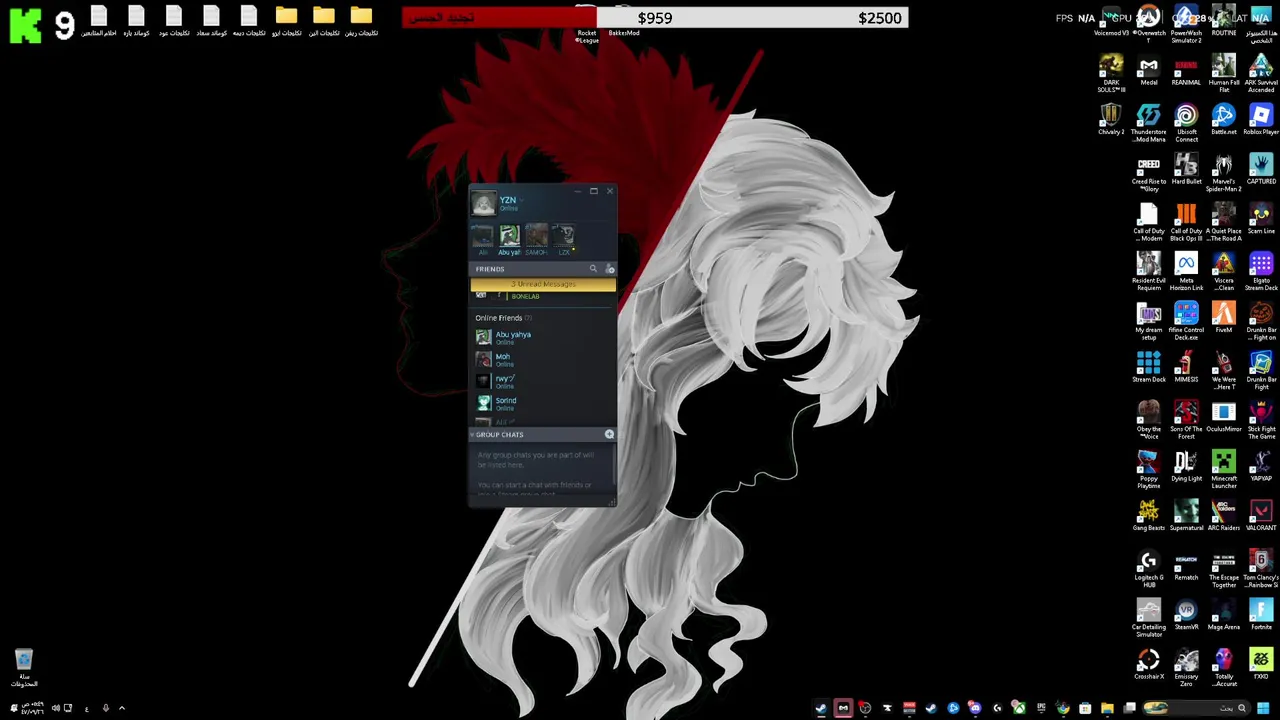Image resolution: width=1280 pixels, height=720 pixels.
Task: Open the DARK SOULS III shortcut
Action: [1111, 73]
